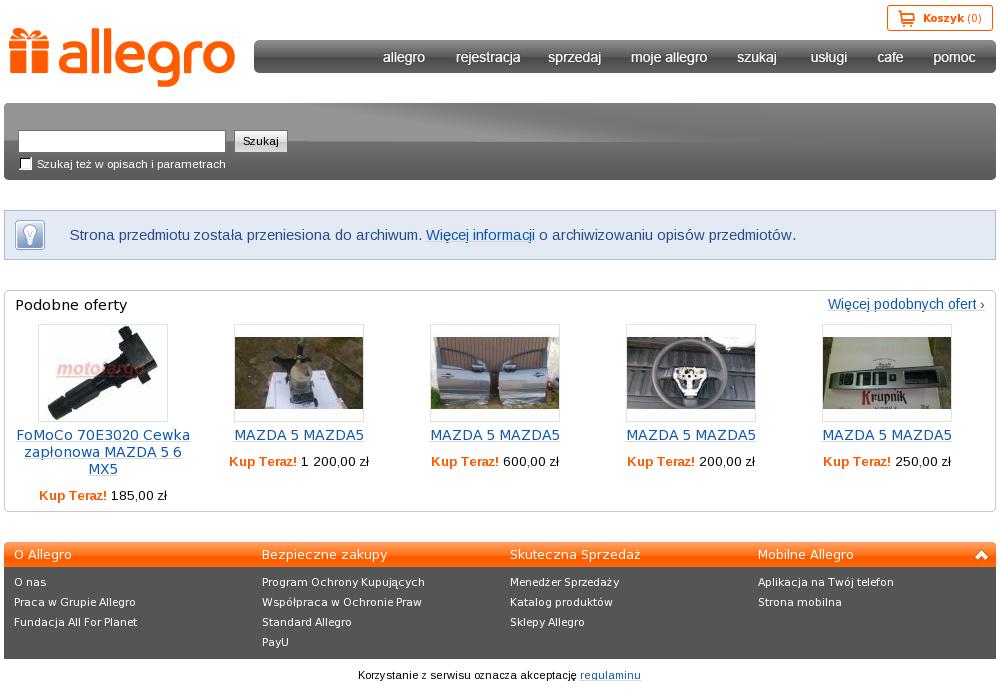Open the car doors thumbnail for 600,00 zł
The height and width of the screenshot is (695, 1000).
pyautogui.click(x=495, y=372)
